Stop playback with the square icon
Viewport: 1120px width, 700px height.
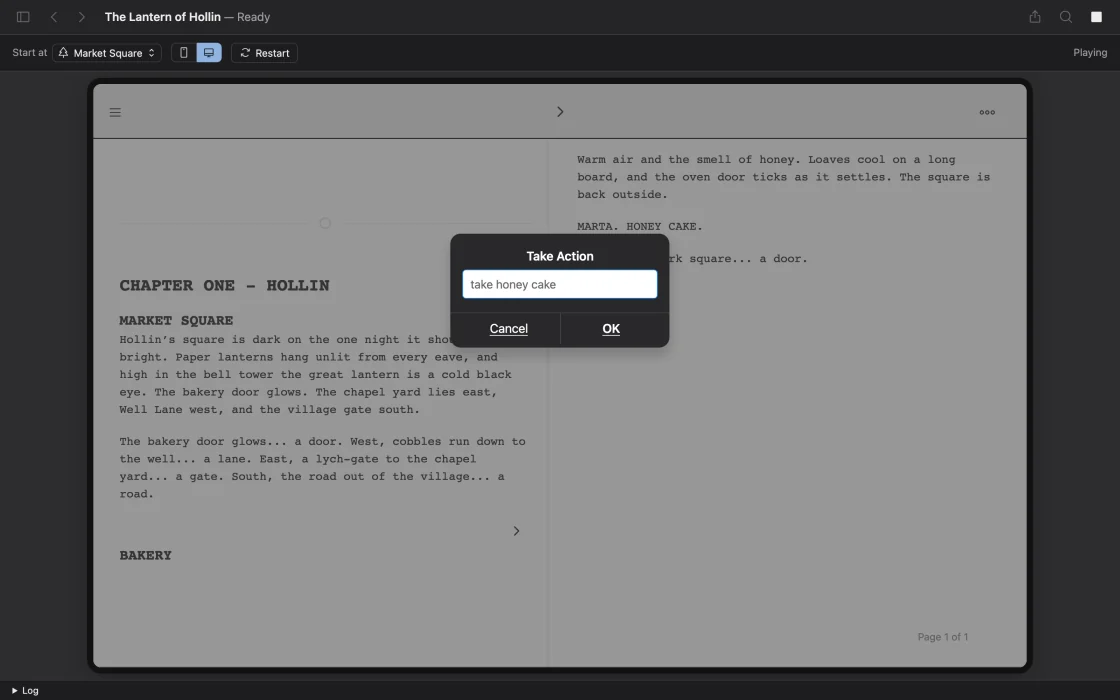pyautogui.click(x=1096, y=16)
